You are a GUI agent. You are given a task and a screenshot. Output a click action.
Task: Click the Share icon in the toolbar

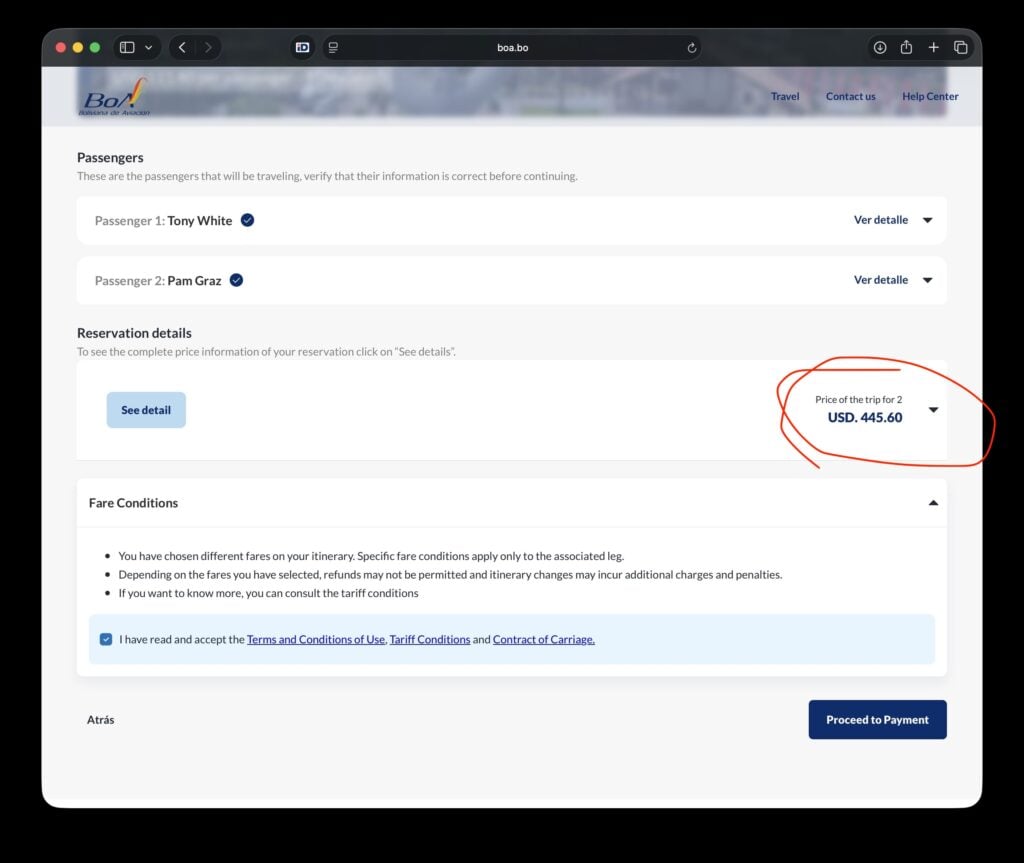coord(906,47)
